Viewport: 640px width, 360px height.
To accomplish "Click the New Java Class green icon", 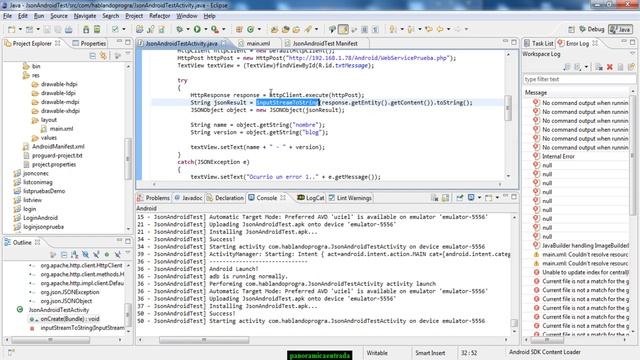I will click(x=251, y=29).
